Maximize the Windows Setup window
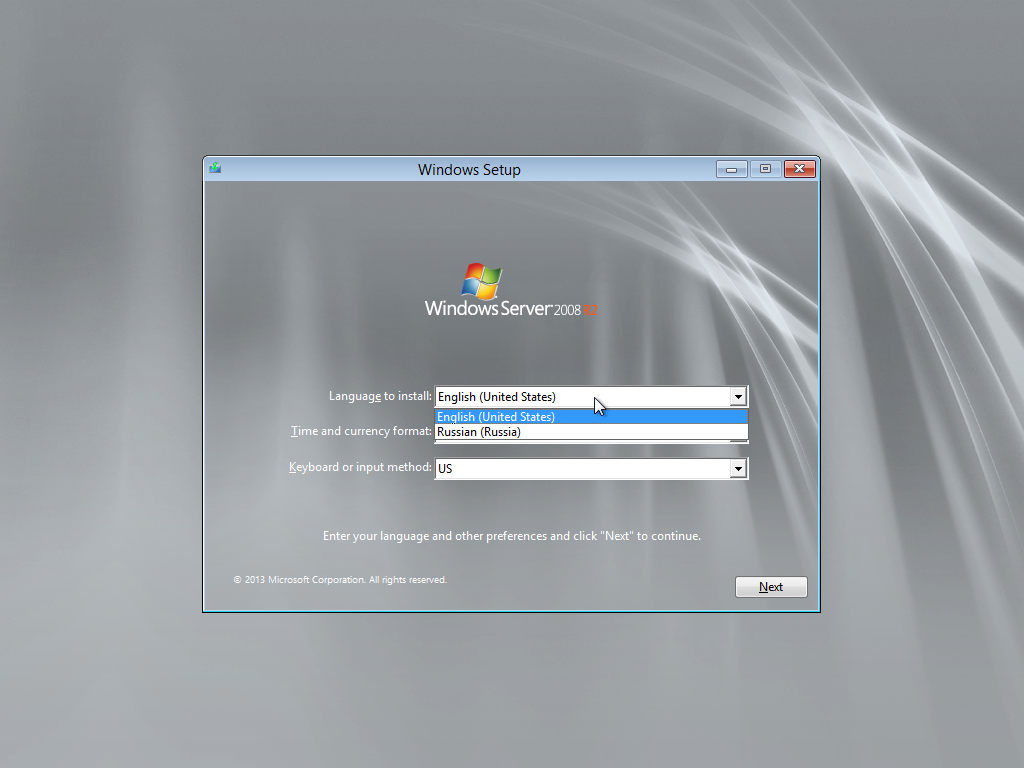 [765, 169]
